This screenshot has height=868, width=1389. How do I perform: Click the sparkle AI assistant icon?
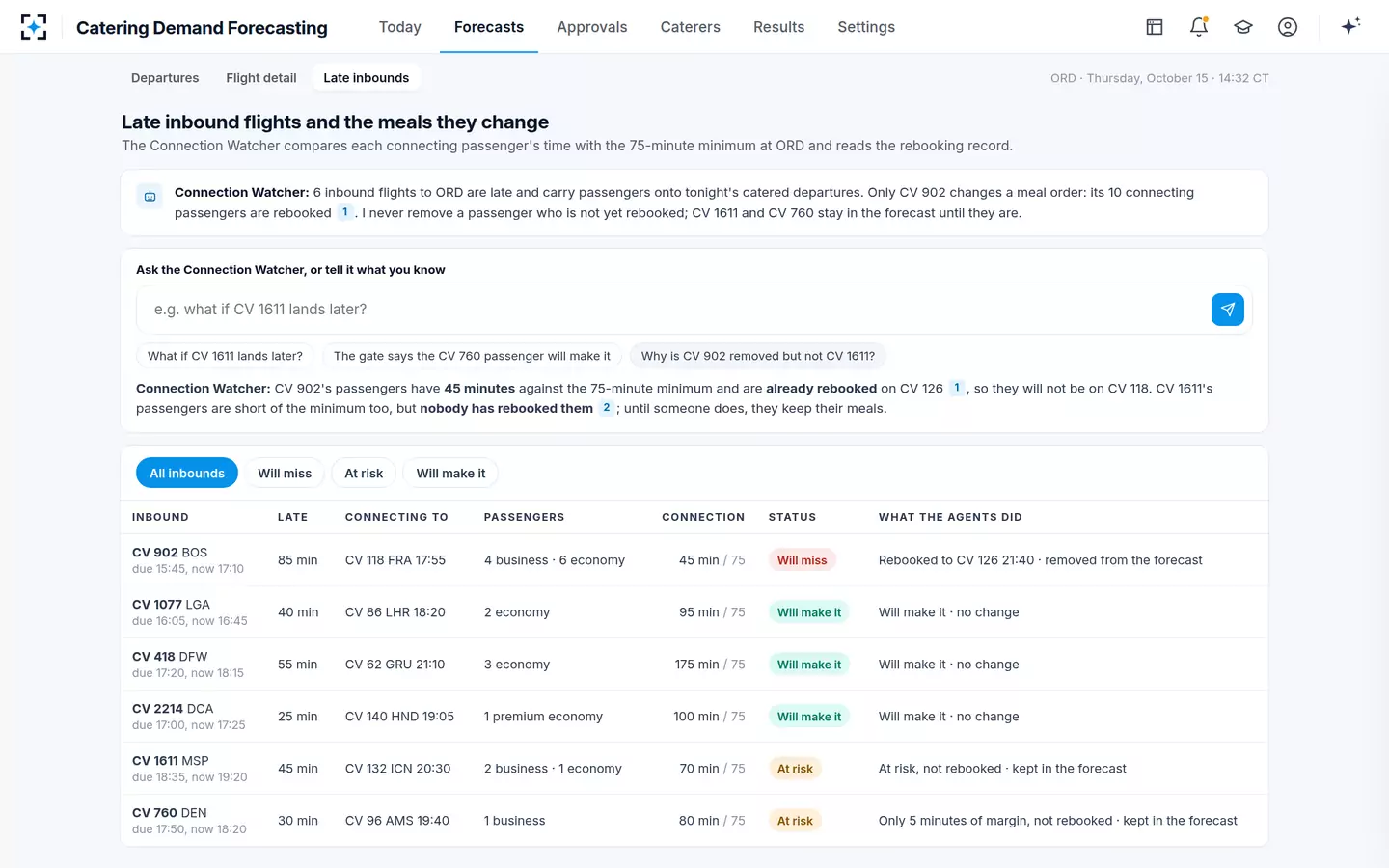tap(1350, 26)
